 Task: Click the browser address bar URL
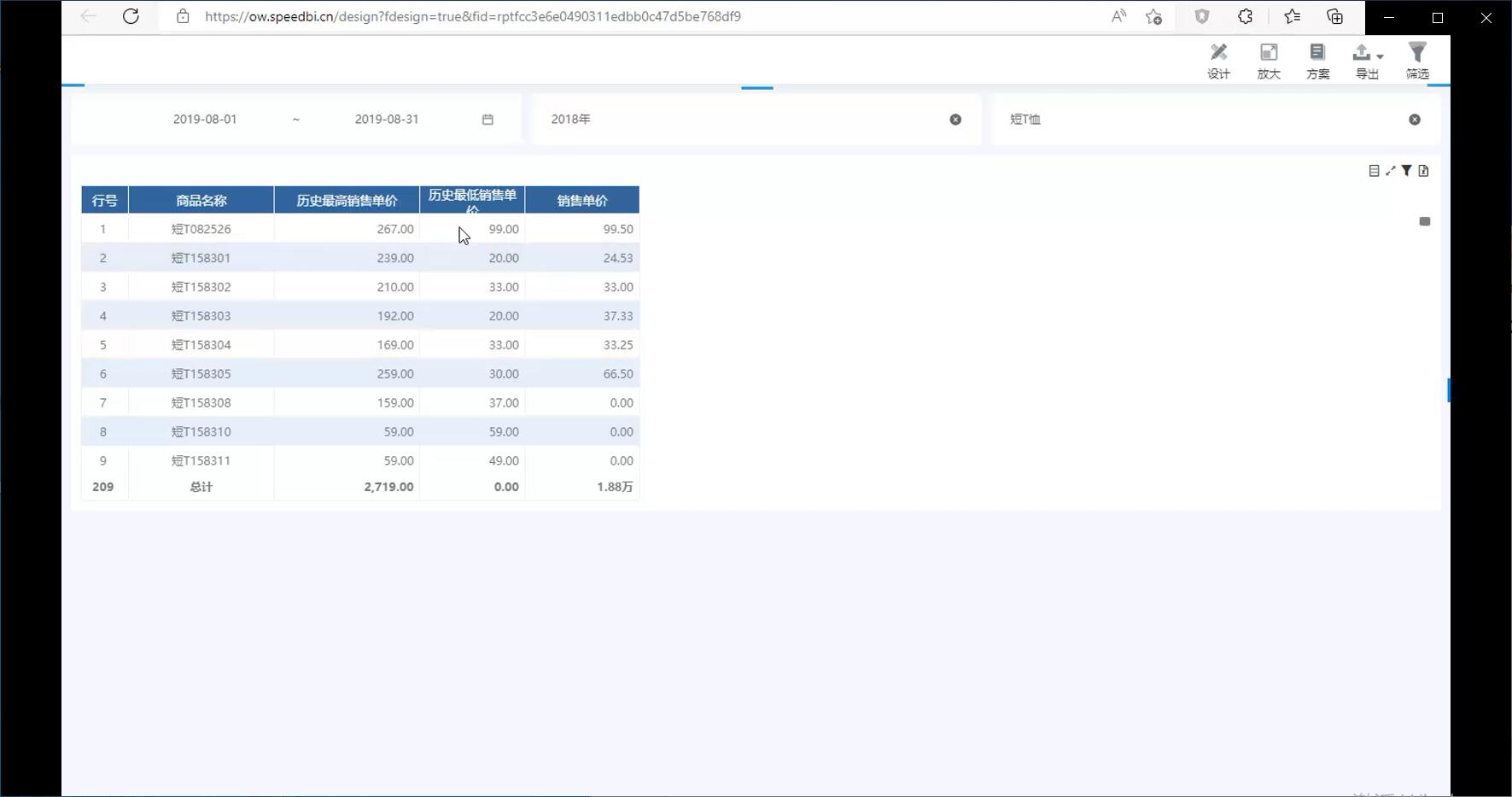(x=472, y=16)
